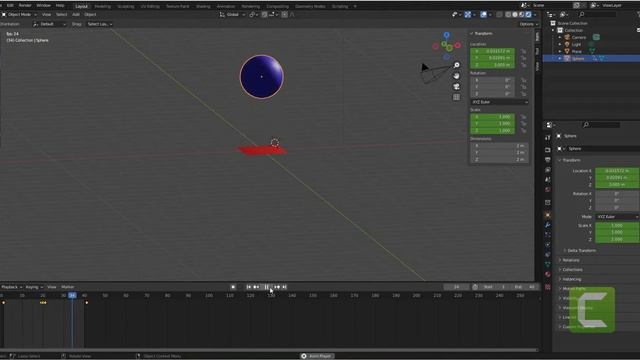Pause the animation playback
Image resolution: width=640 pixels, height=360 pixels.
(x=267, y=287)
